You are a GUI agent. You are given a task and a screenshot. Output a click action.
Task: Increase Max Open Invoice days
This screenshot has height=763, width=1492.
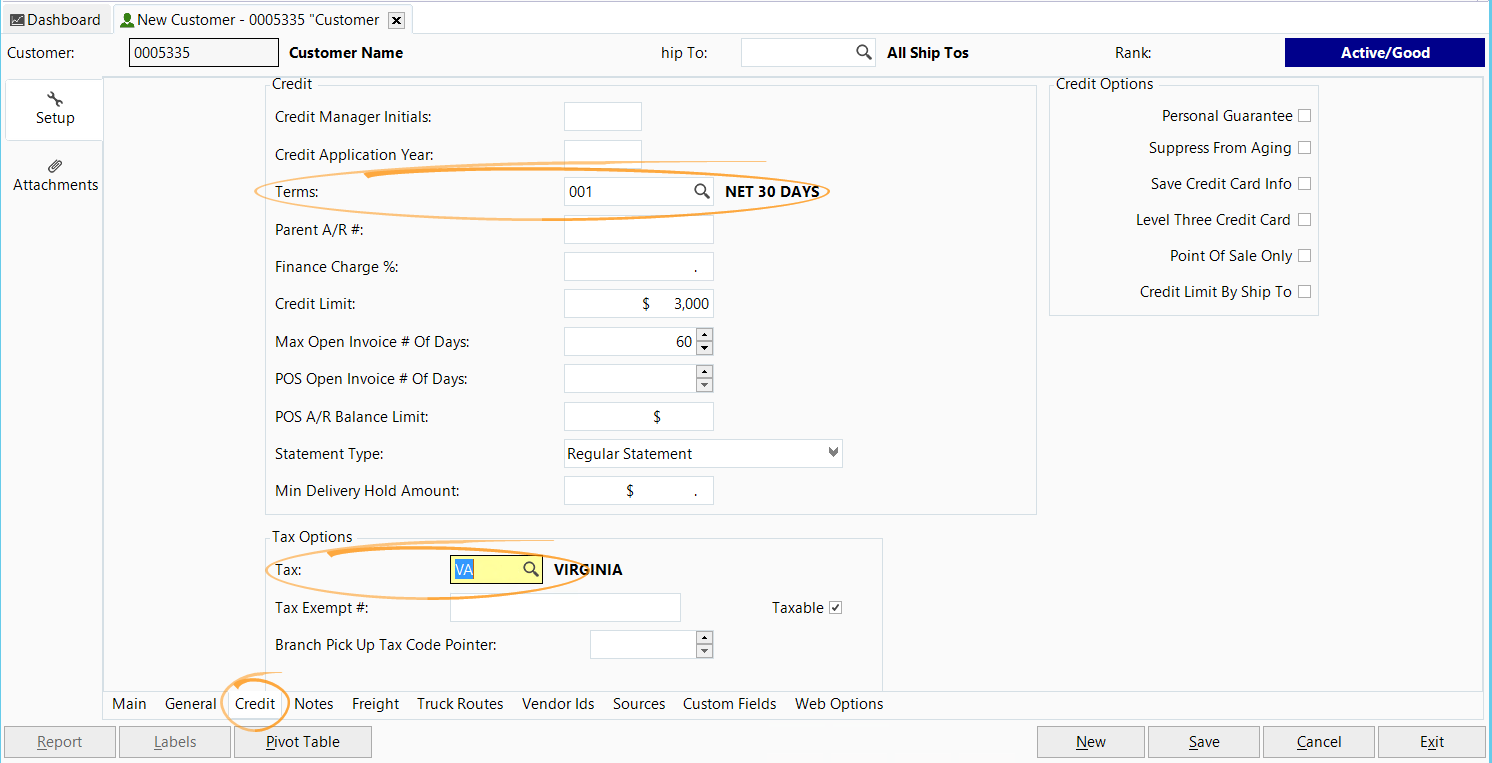coord(704,335)
